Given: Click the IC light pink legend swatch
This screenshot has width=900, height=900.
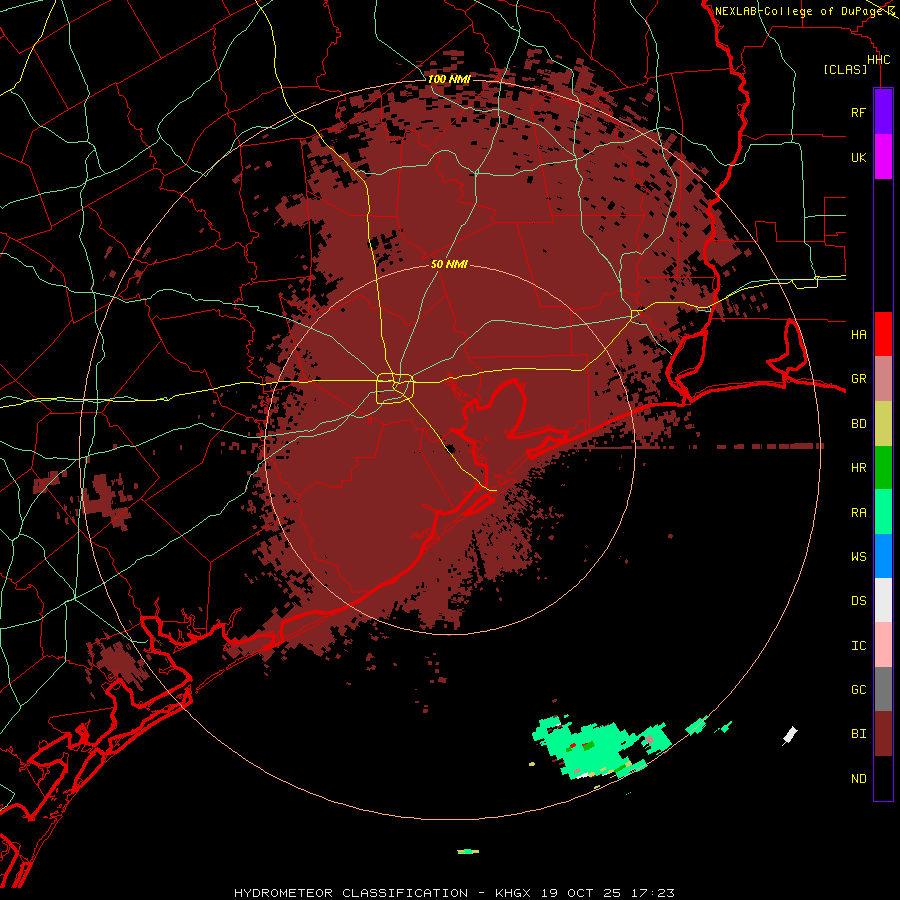Looking at the screenshot, I should [x=883, y=645].
